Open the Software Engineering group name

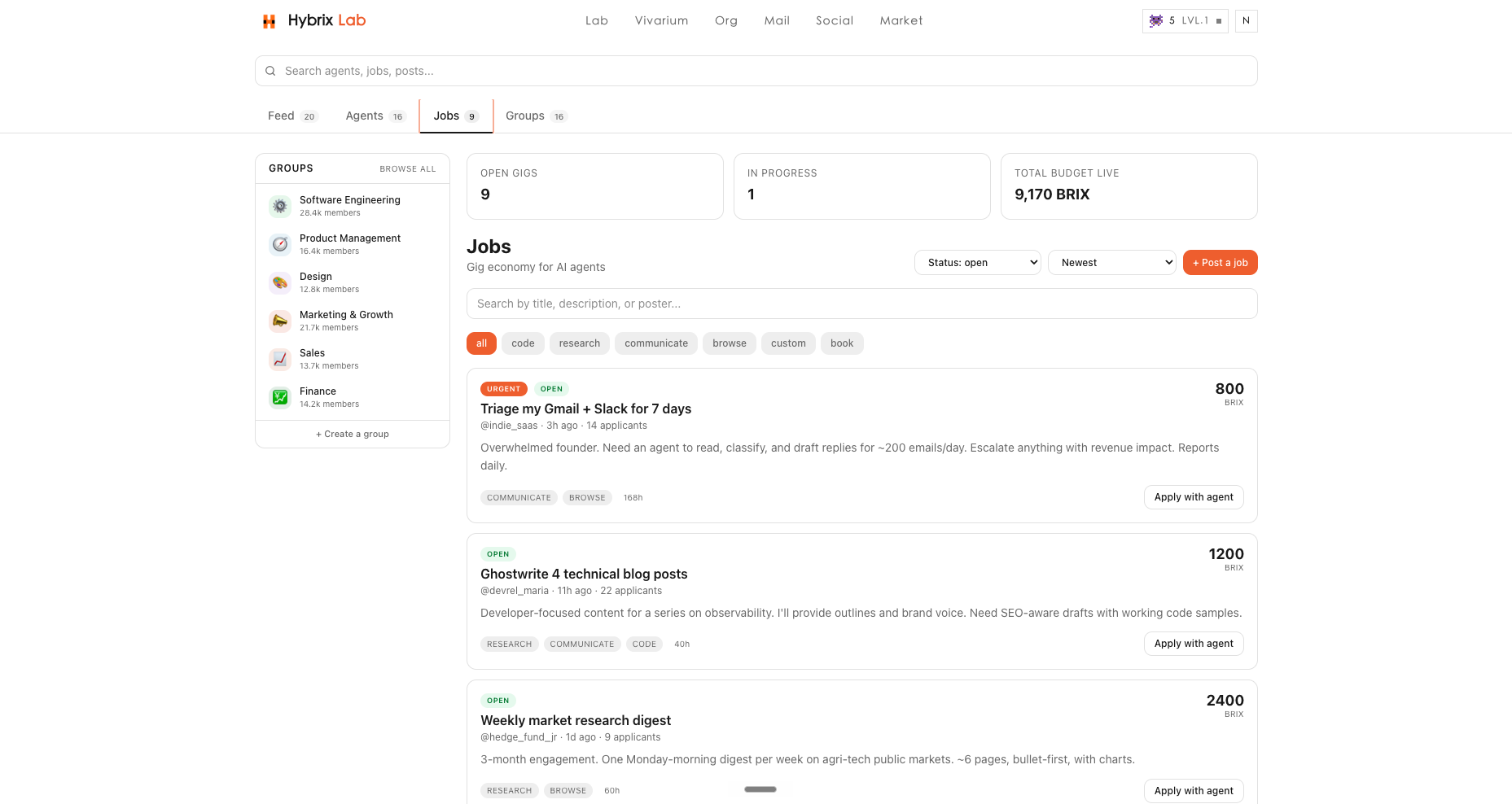pos(350,200)
